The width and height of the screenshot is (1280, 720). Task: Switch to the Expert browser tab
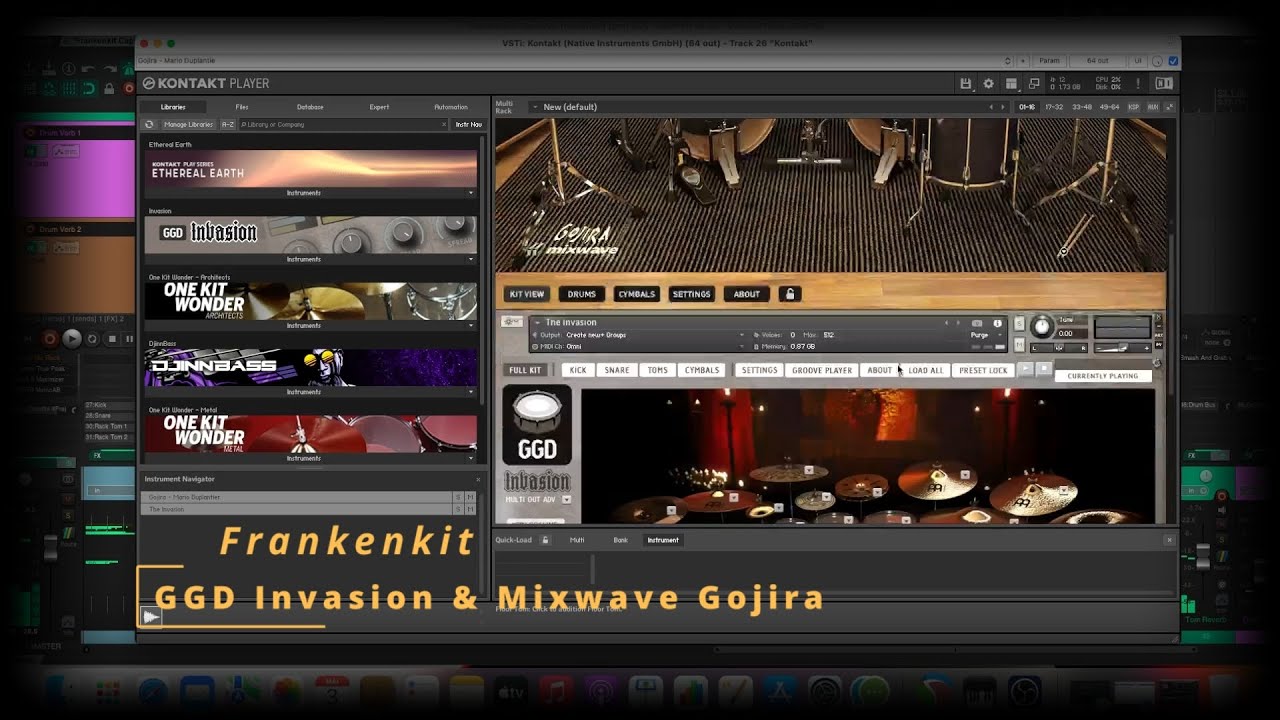pyautogui.click(x=379, y=107)
